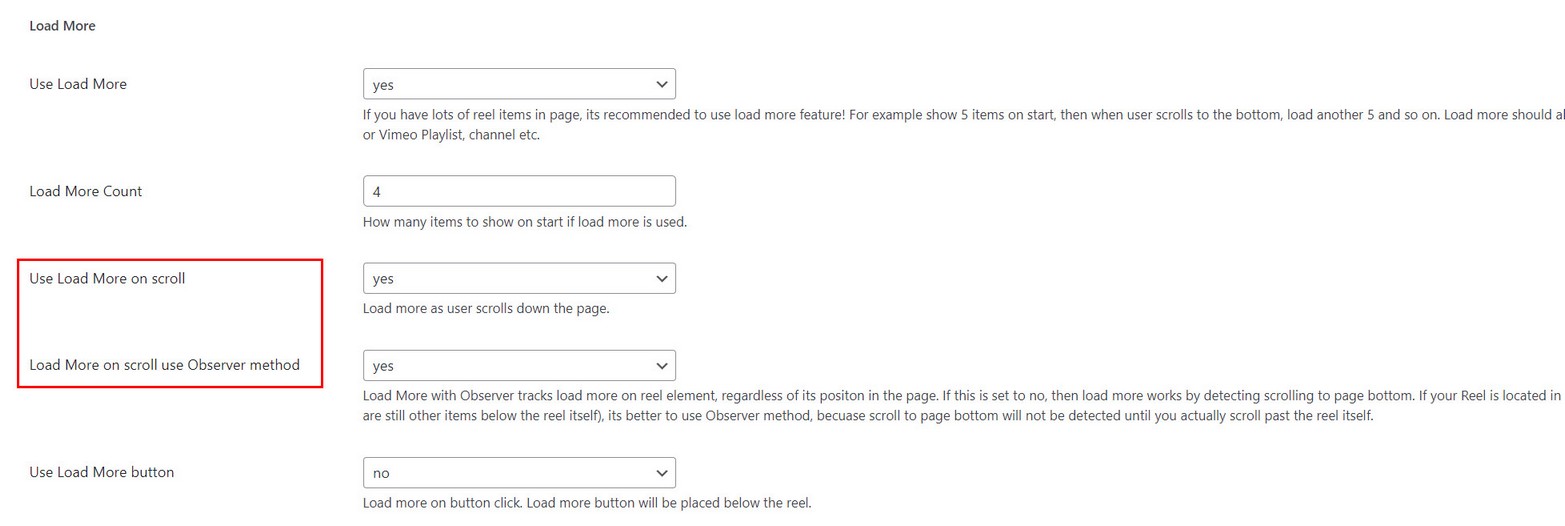Click the Load More Count label
Screen dimensions: 1565x526
pyautogui.click(x=86, y=190)
